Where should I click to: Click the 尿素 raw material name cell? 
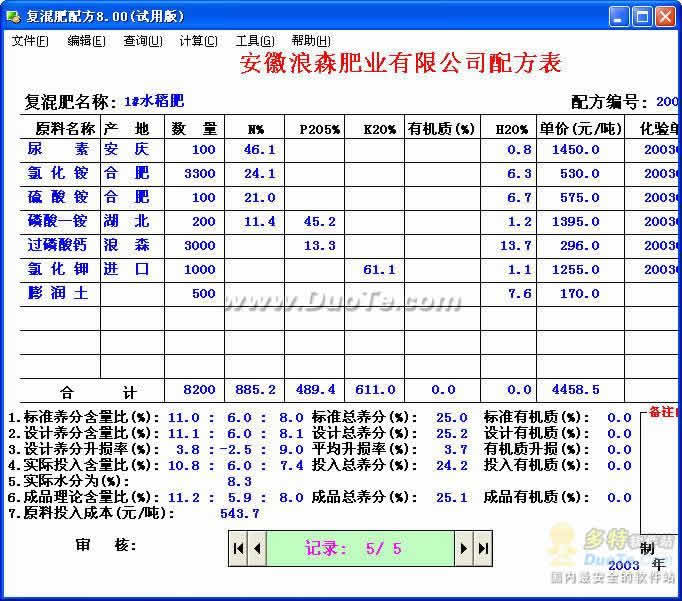58,149
